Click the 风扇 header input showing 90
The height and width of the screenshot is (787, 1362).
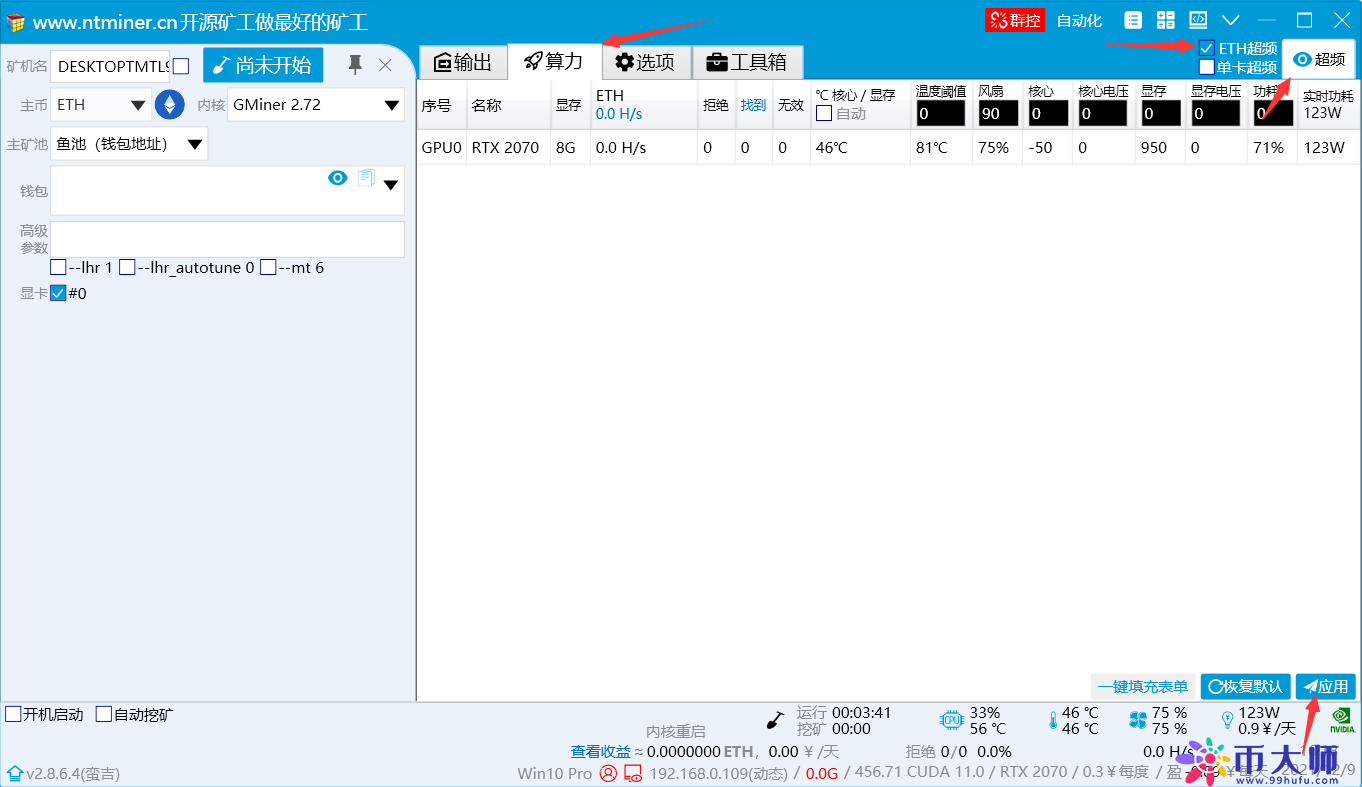(x=998, y=113)
